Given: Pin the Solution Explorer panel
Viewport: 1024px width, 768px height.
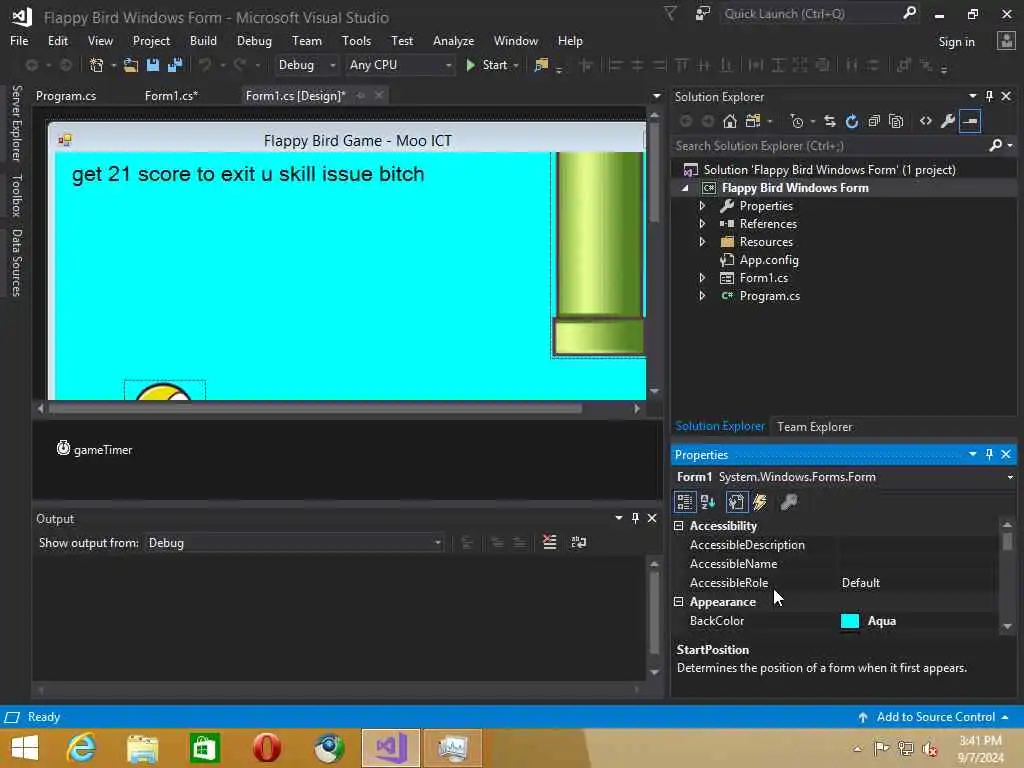Looking at the screenshot, I should pyautogui.click(x=989, y=96).
